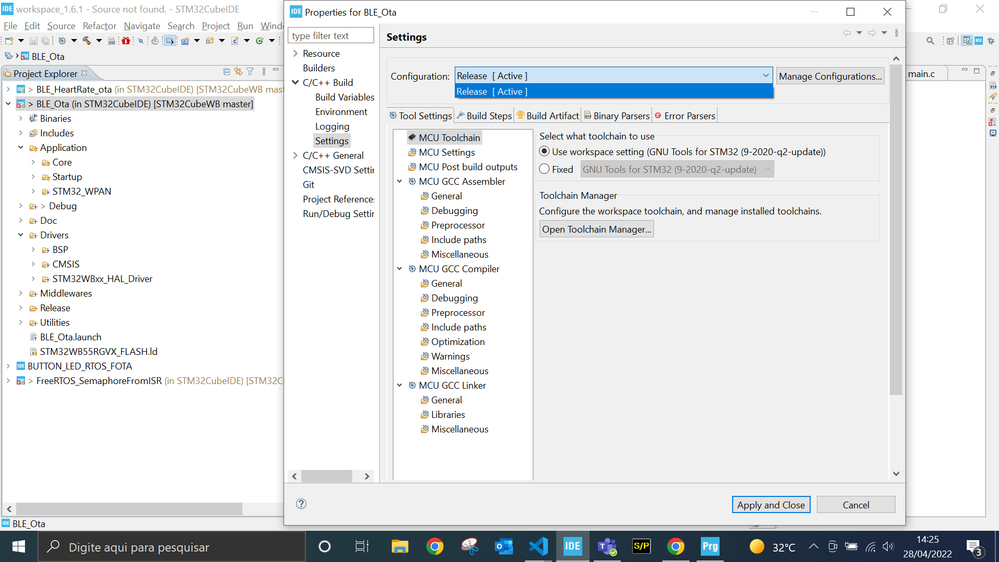Click the type filter text field
999x562 pixels.
[331, 36]
